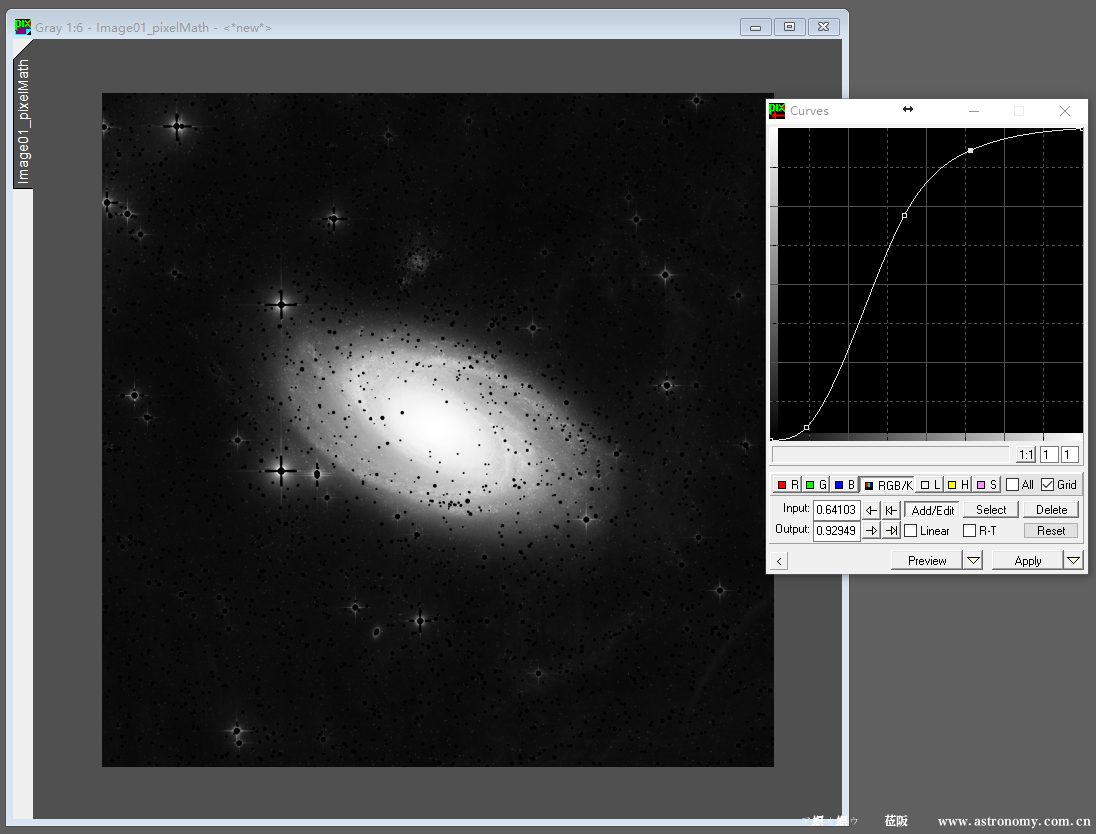
Task: Select the Image01_pixelMath vertical tab
Action: [x=23, y=122]
